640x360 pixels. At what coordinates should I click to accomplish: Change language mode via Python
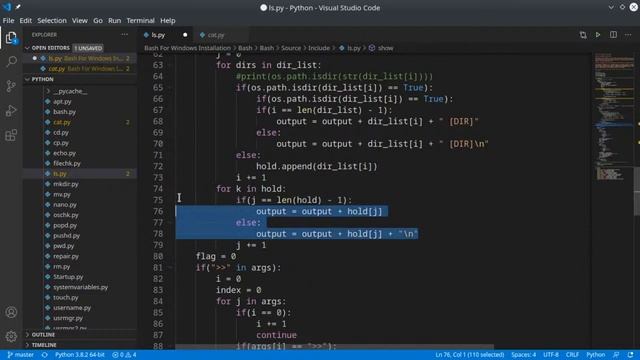coord(596,355)
